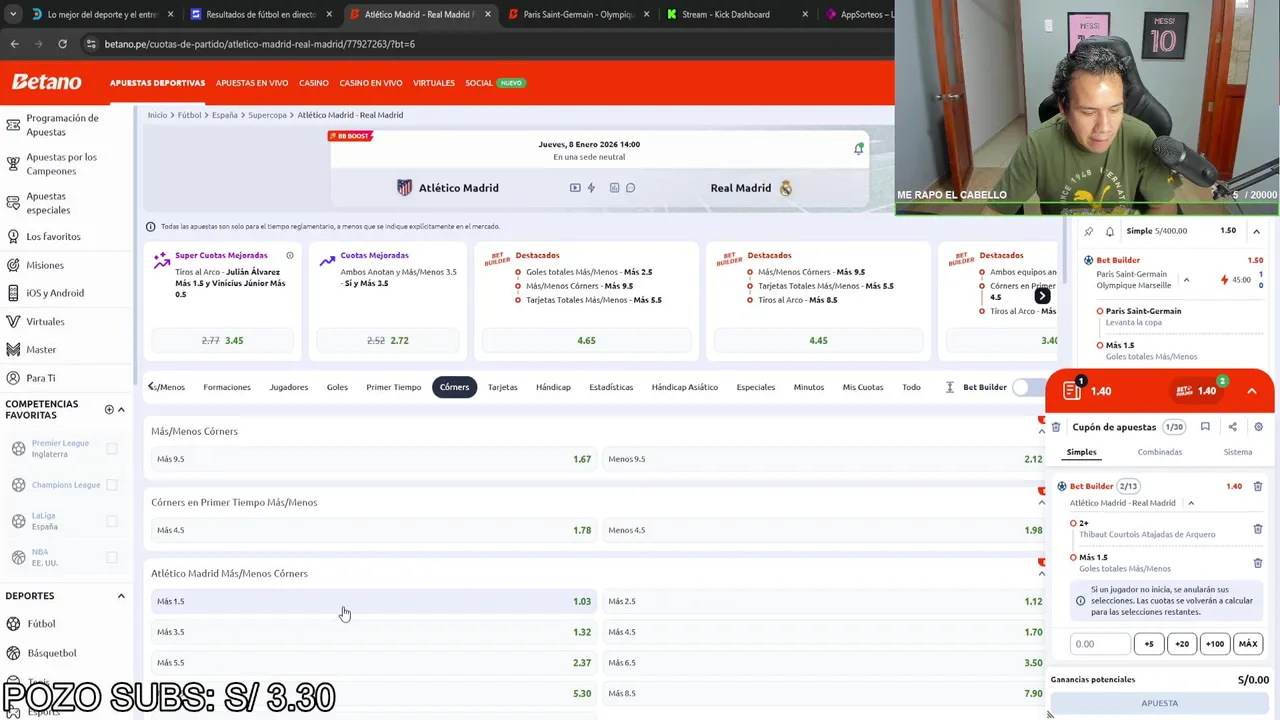1280x720 pixels.
Task: Collapse Paris Saint-Germain Olympique Marseille selections
Action: (1187, 280)
